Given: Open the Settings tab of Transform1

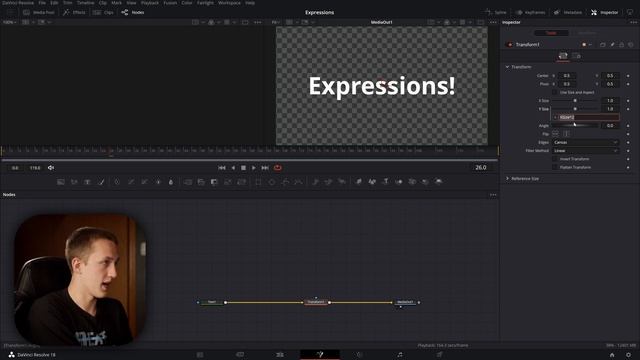Looking at the screenshot, I should (x=577, y=56).
